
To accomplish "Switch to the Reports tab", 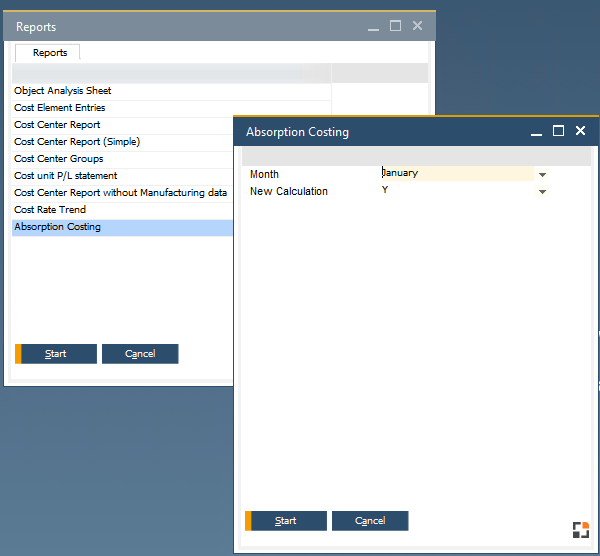I will pos(49,53).
